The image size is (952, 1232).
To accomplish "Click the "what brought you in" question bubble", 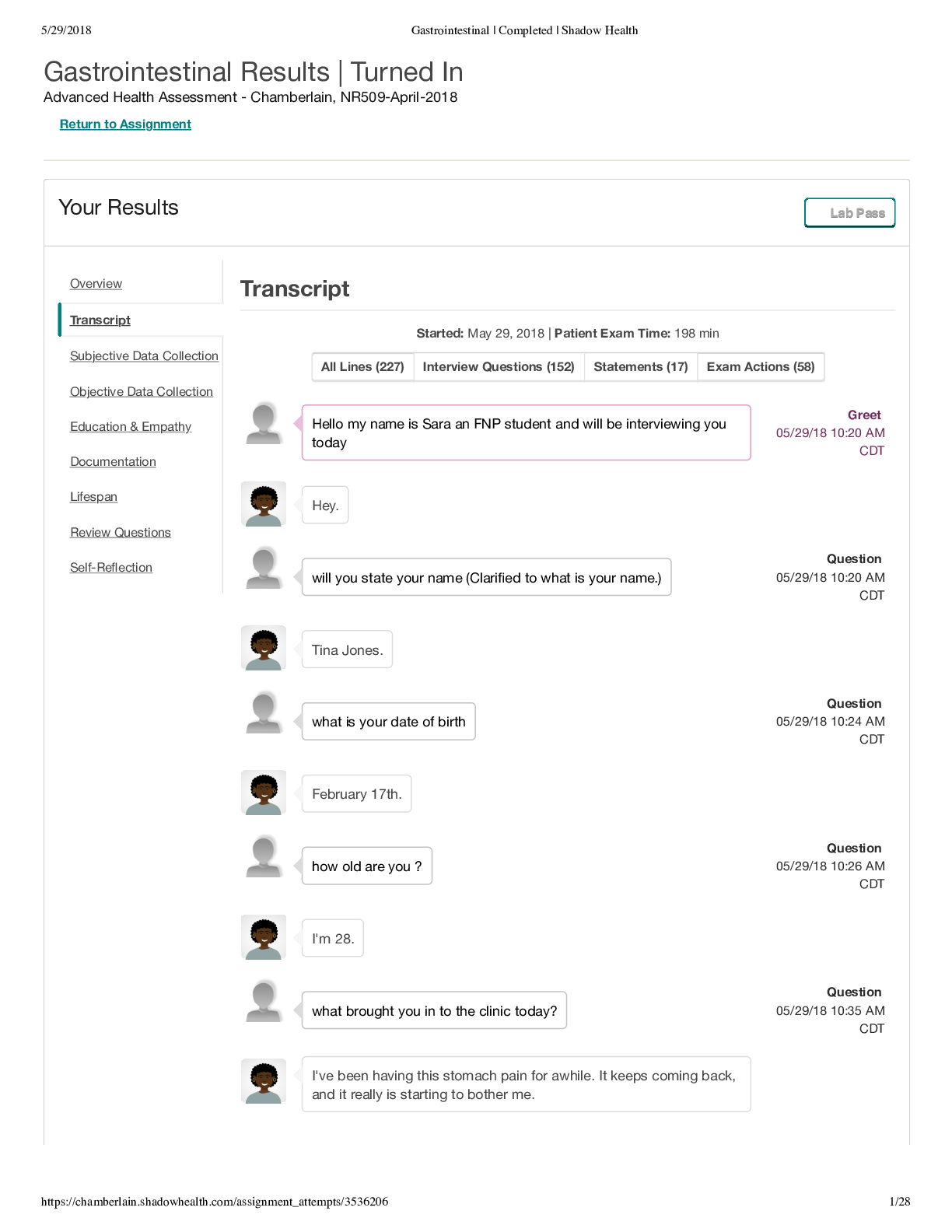I will 434,1011.
